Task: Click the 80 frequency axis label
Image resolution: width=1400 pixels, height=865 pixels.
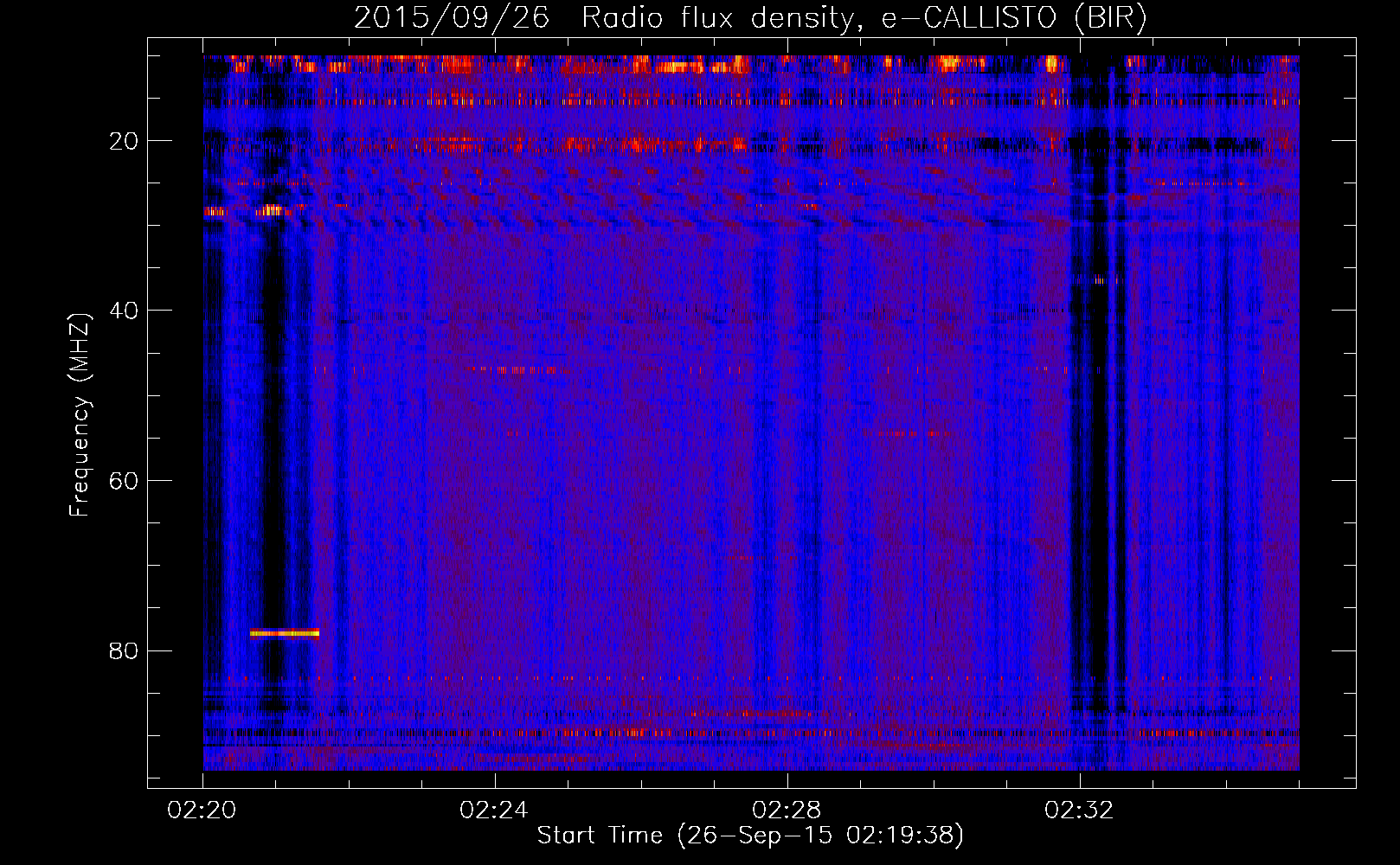Action: coord(125,650)
